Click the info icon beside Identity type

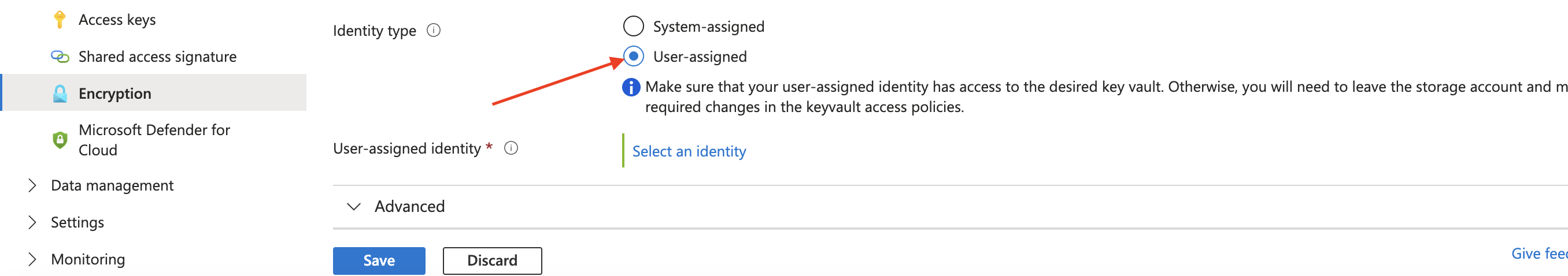[434, 31]
